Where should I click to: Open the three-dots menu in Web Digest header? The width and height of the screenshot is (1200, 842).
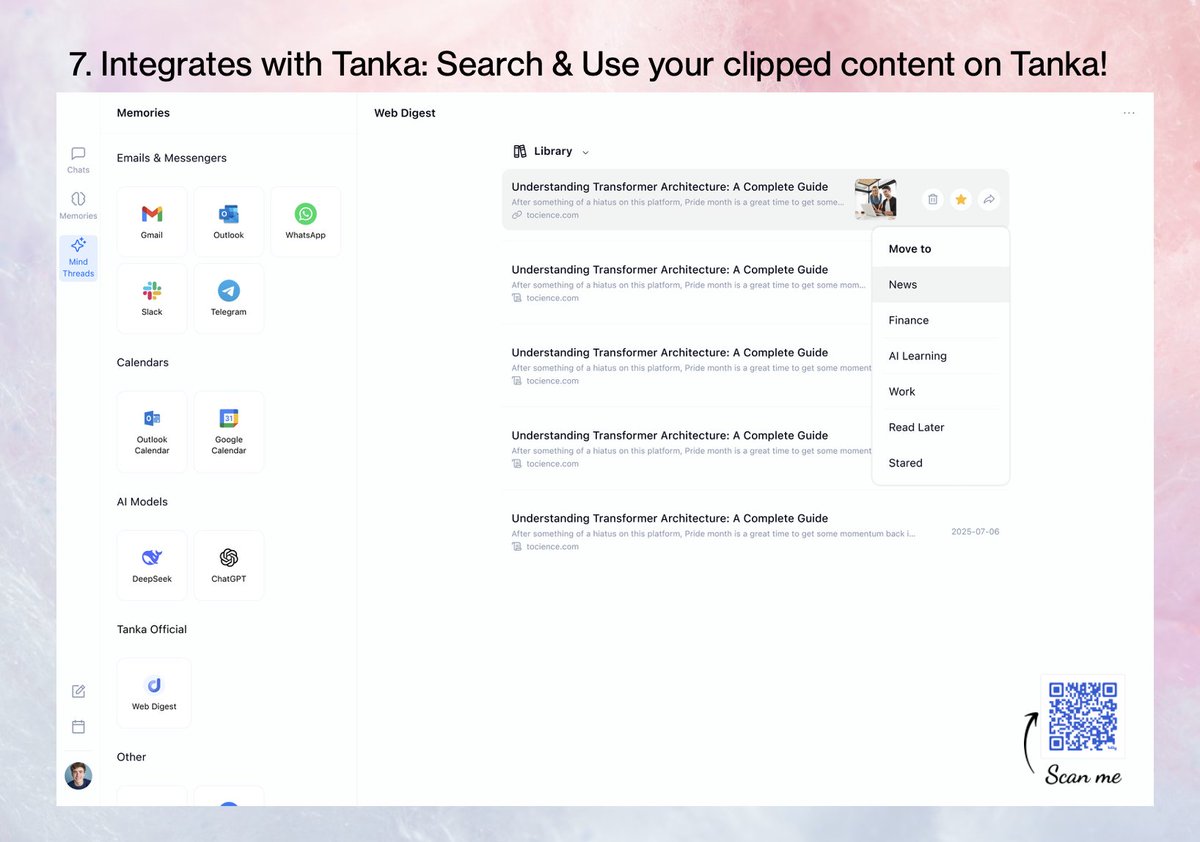[x=1129, y=113]
